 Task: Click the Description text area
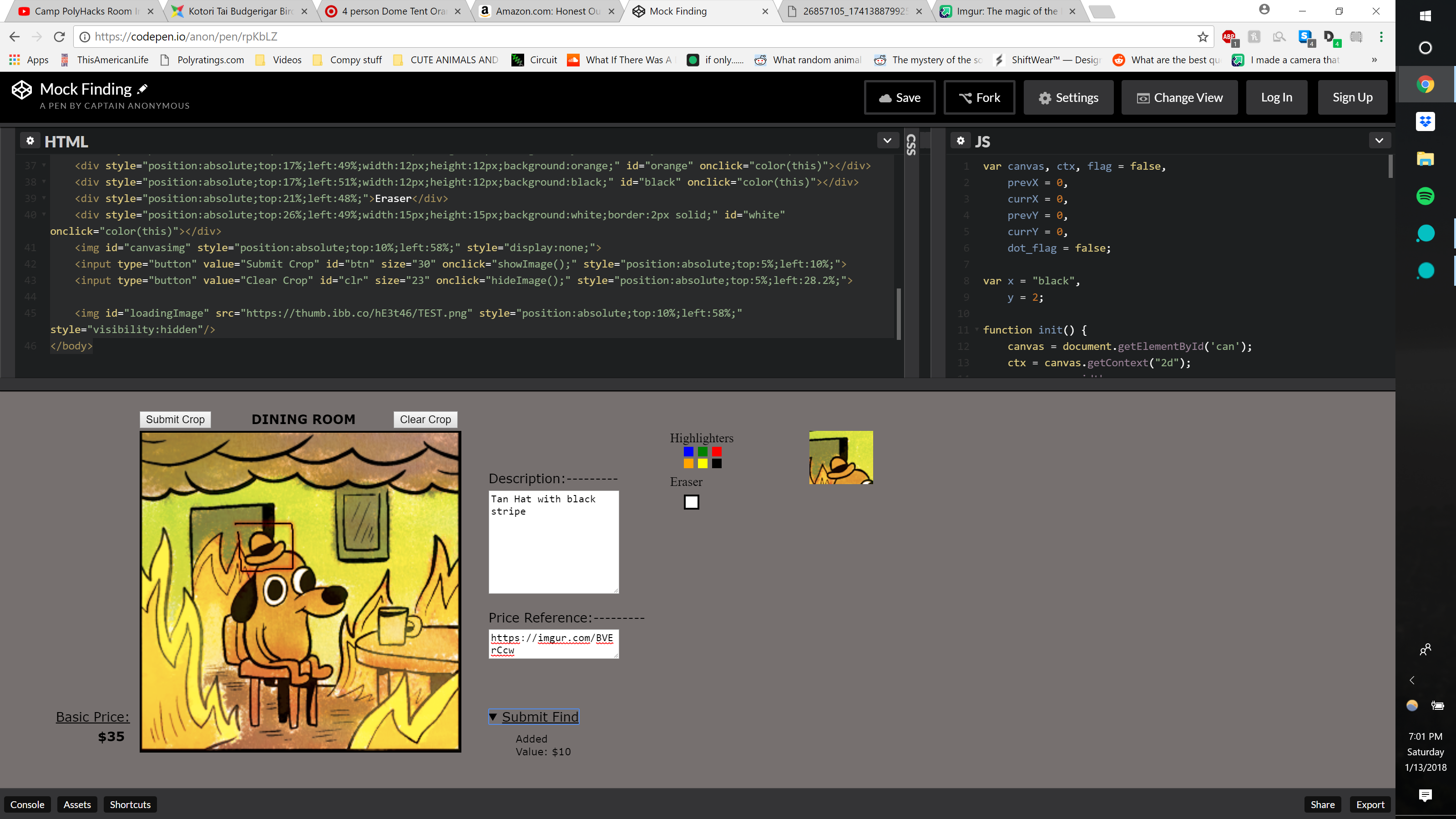pyautogui.click(x=553, y=541)
